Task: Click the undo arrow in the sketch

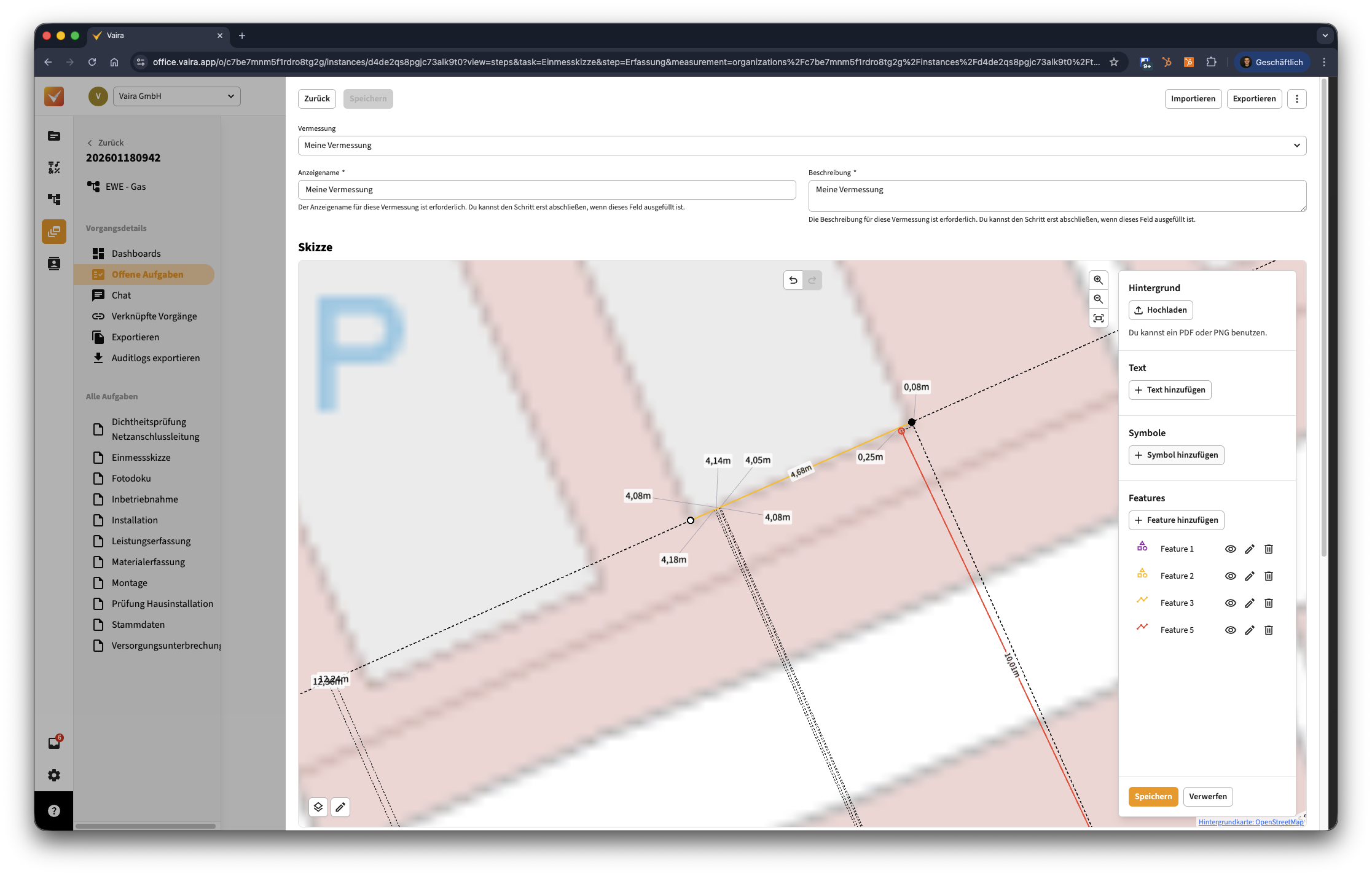Action: 793,280
